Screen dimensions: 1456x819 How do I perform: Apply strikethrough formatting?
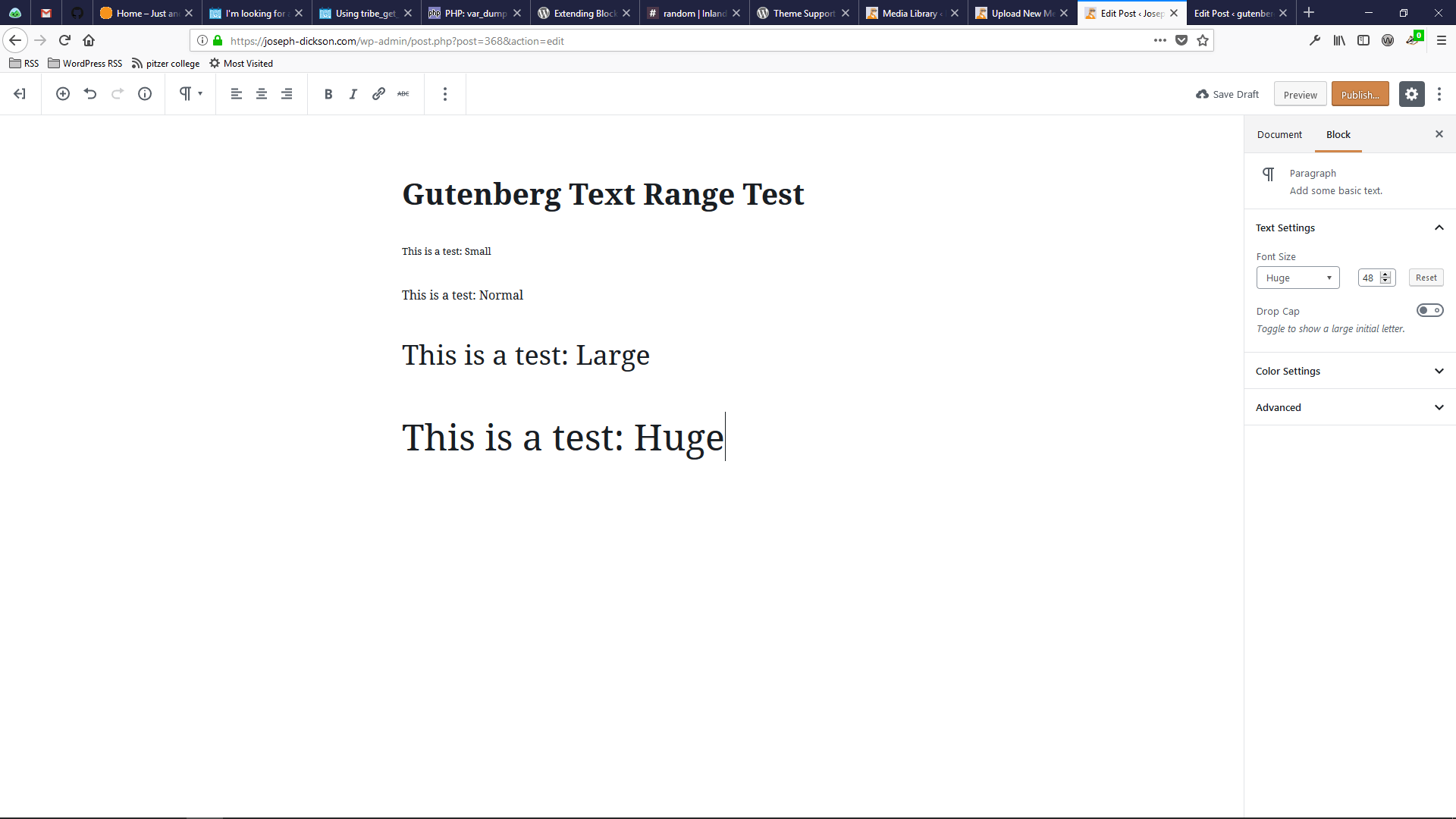[403, 94]
